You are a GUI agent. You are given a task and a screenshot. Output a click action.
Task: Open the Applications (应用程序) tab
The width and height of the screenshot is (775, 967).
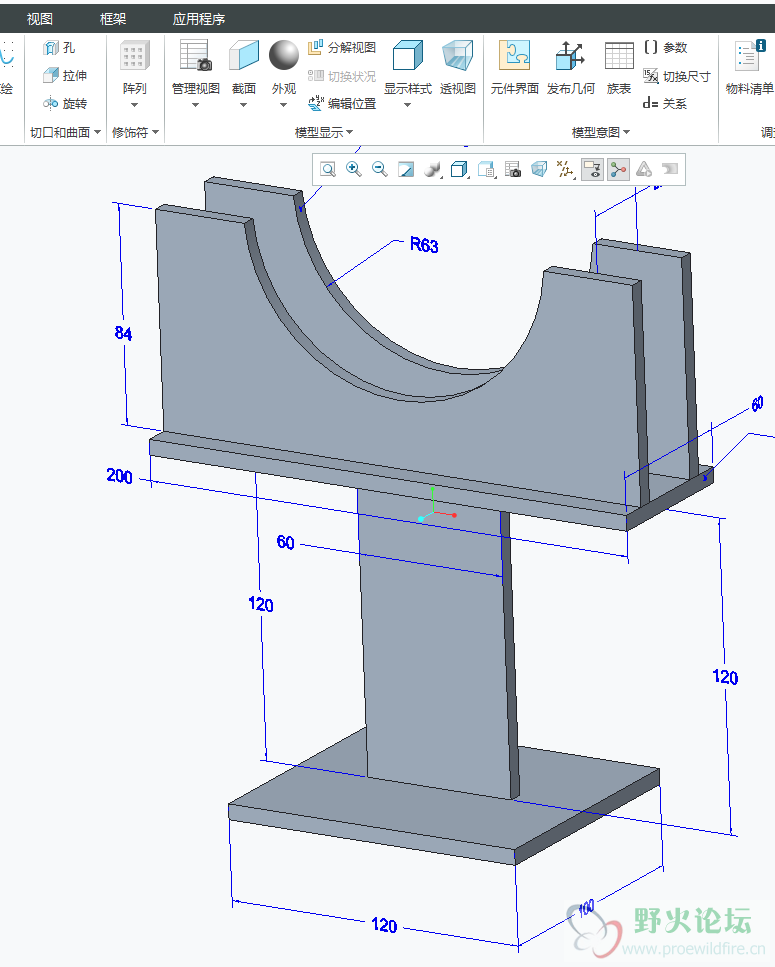coord(199,19)
